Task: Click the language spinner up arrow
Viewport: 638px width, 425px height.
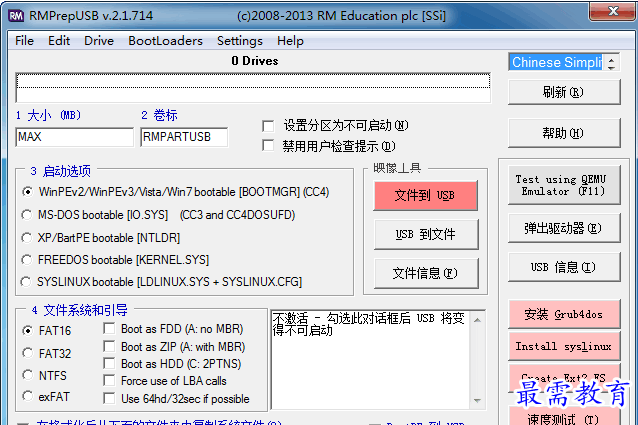Action: (611, 59)
